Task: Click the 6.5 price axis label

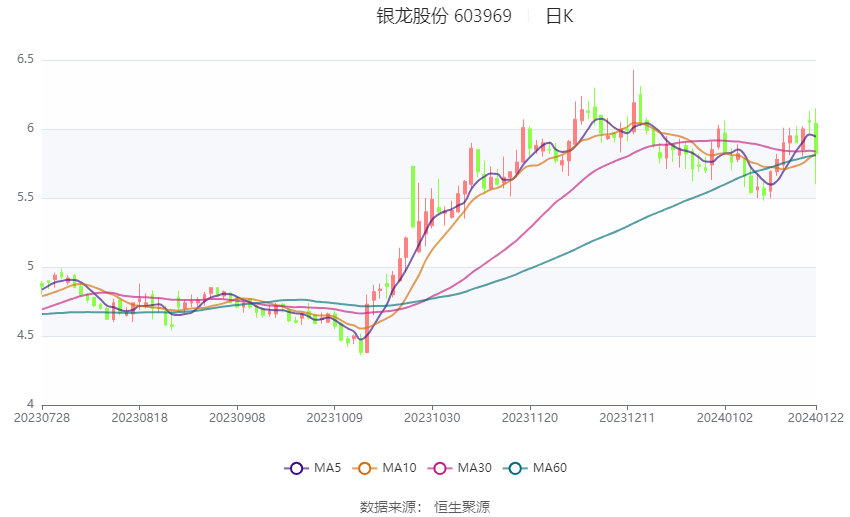Action: click(25, 59)
